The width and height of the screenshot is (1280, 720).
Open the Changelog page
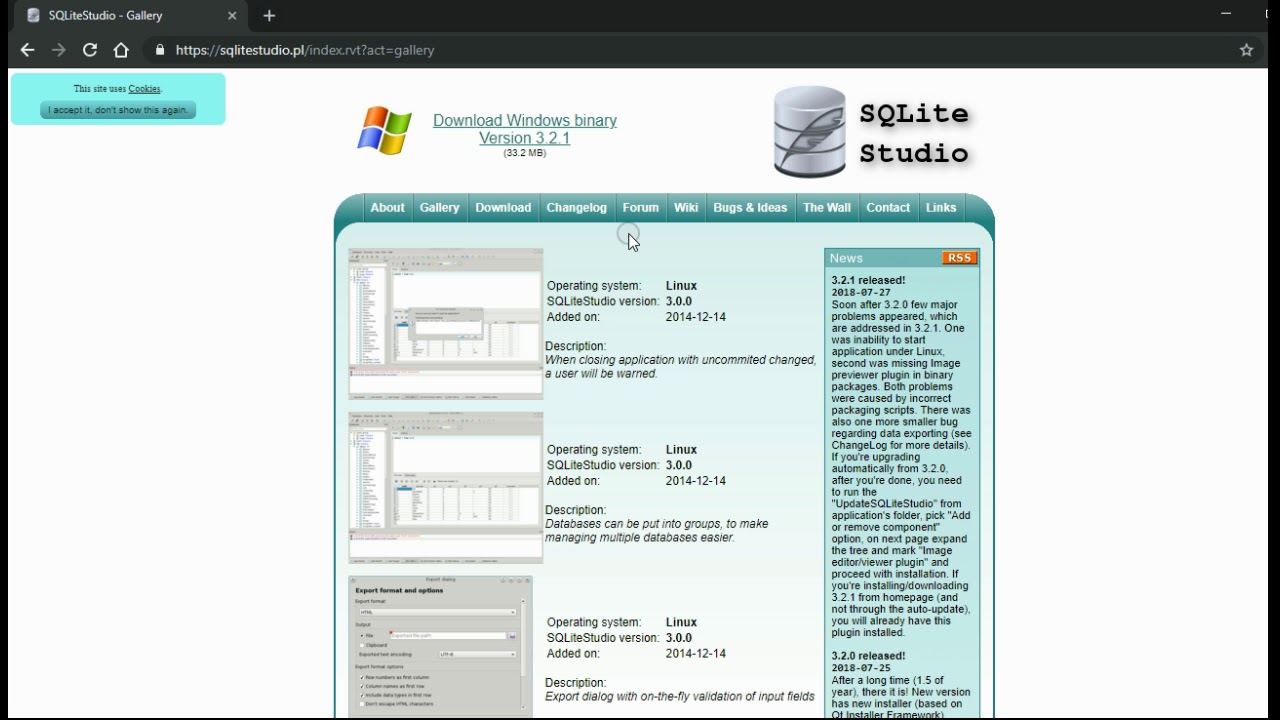tap(576, 208)
